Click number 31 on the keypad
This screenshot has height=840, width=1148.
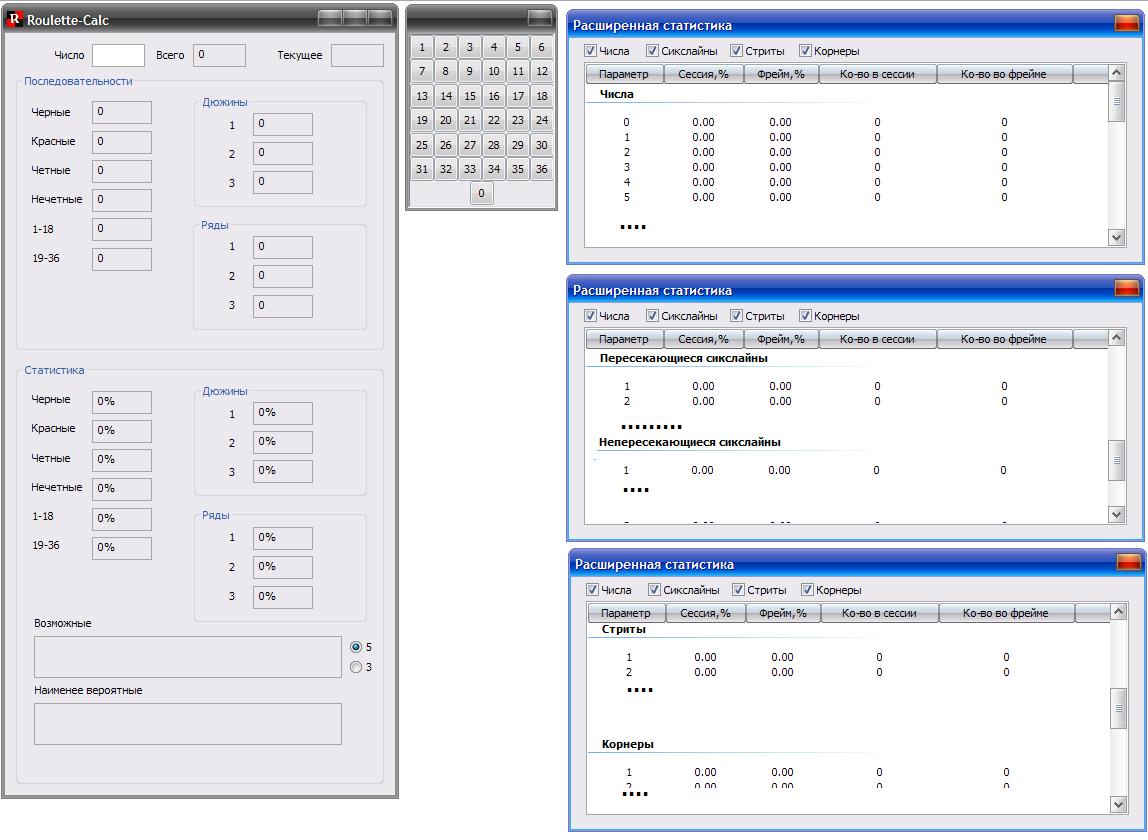tap(422, 169)
